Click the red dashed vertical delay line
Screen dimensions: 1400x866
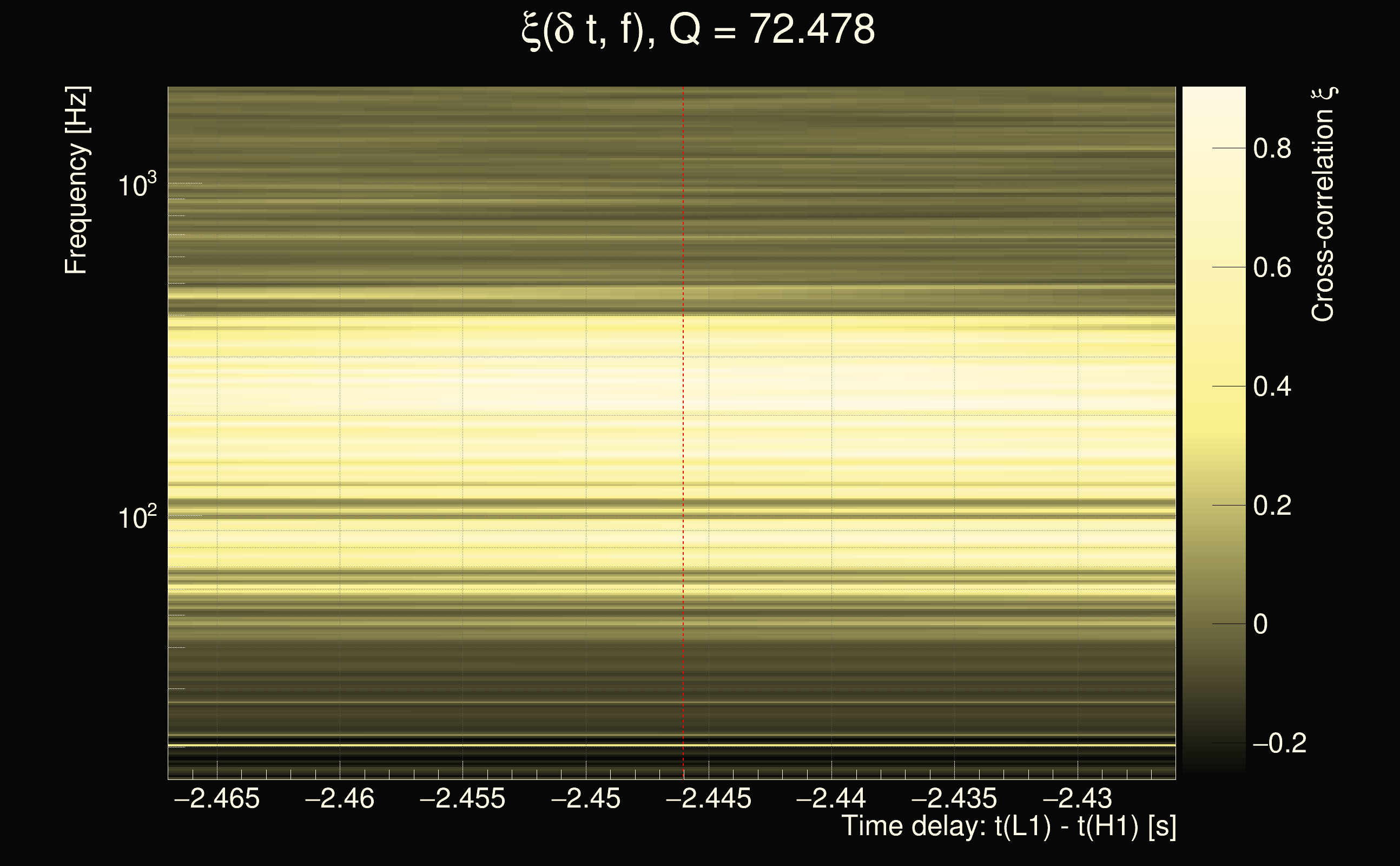683,435
